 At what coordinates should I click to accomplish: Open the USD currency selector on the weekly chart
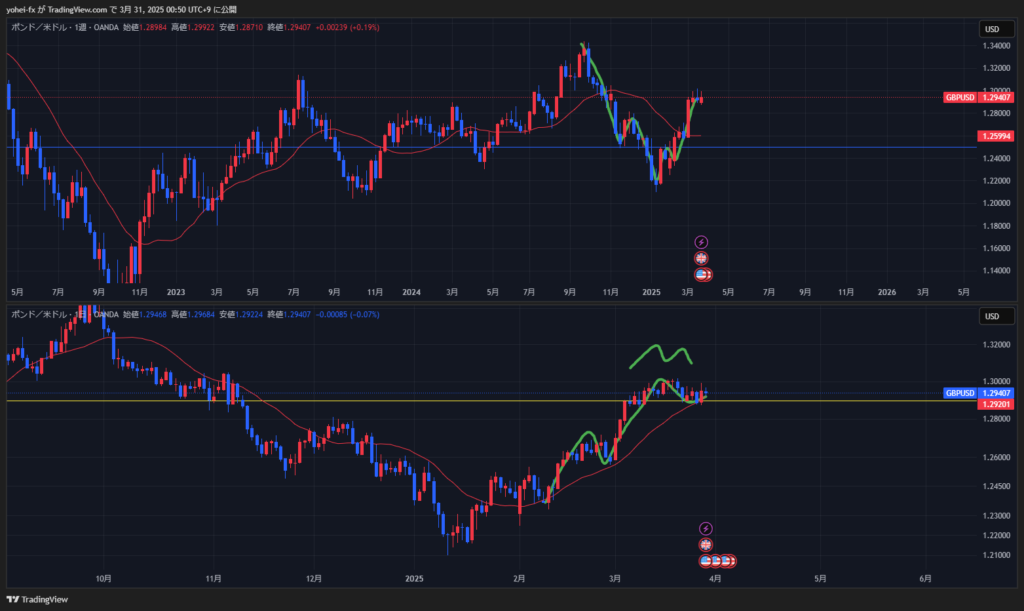coord(992,29)
